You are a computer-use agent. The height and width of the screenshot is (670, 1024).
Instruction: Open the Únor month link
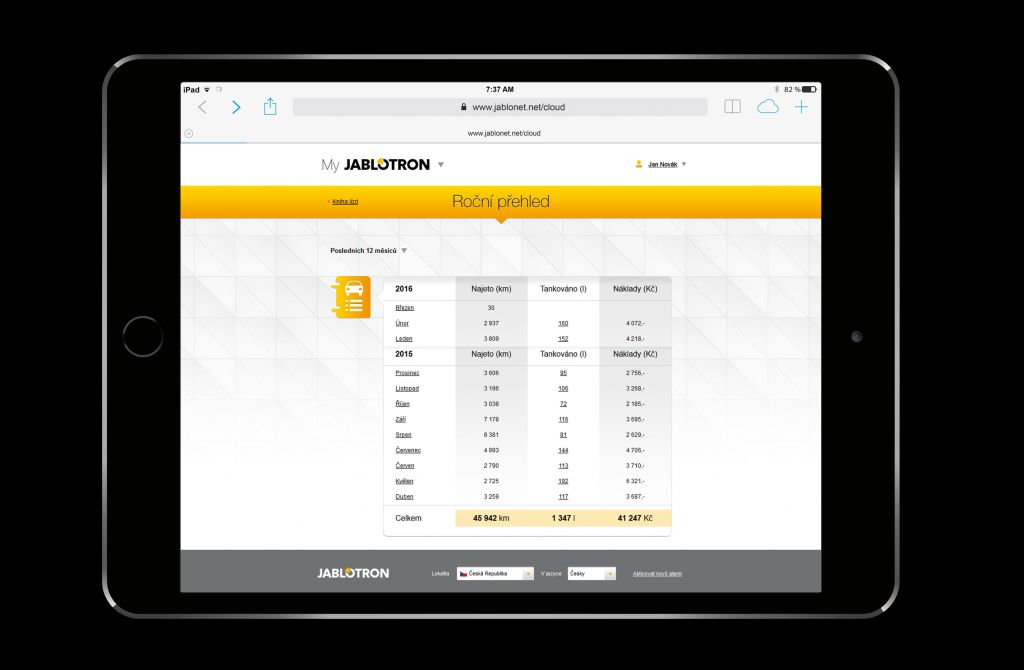click(x=402, y=324)
